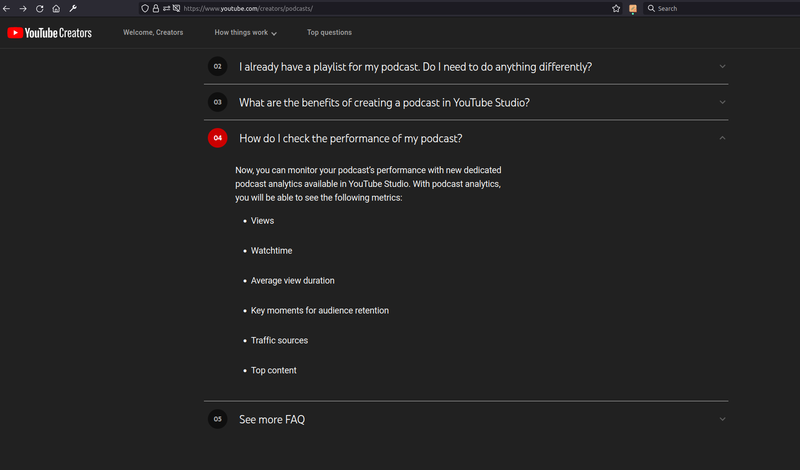Go to the browser home page
The width and height of the screenshot is (800, 470).
[56, 8]
